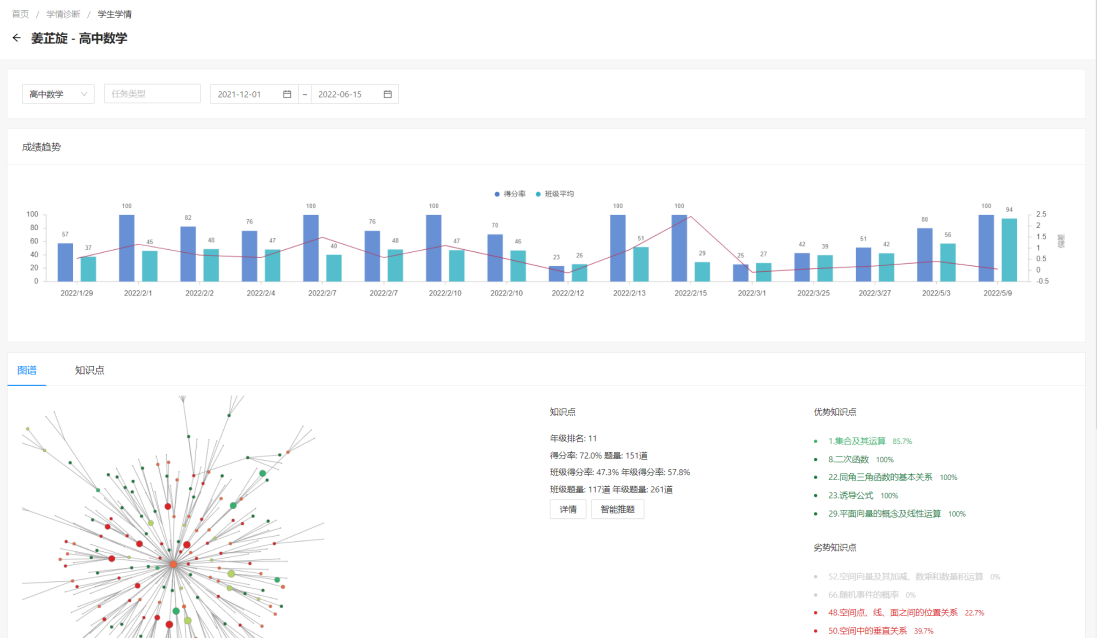Click the 智能推题 button
The image size is (1097, 638).
tap(617, 509)
